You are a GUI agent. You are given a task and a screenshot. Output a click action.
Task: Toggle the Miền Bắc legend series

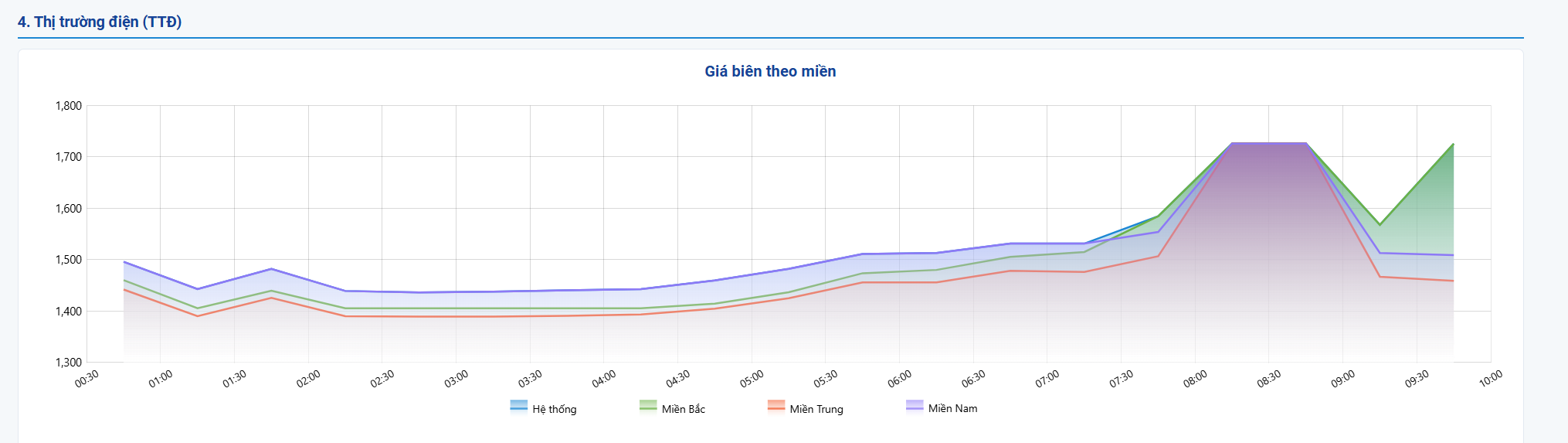click(673, 408)
